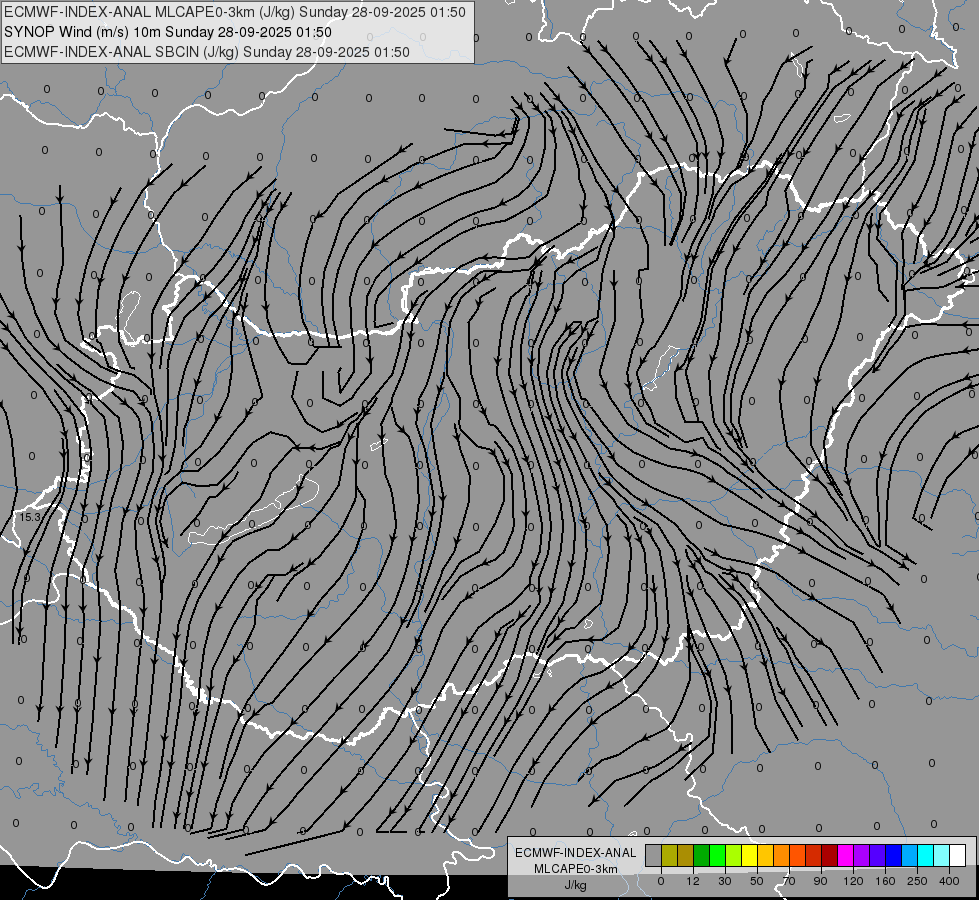This screenshot has height=900, width=979.
Task: Click the pale cyan swatch before white
Action: (942, 856)
